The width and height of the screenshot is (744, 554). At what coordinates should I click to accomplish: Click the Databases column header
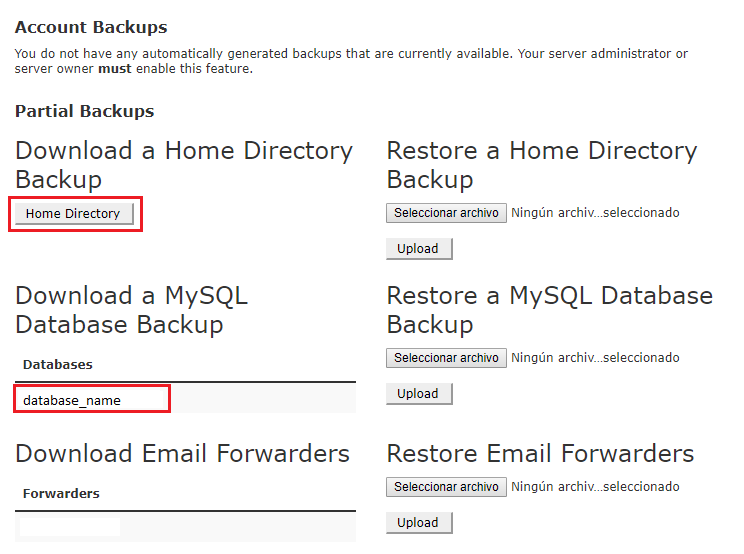pyautogui.click(x=58, y=365)
